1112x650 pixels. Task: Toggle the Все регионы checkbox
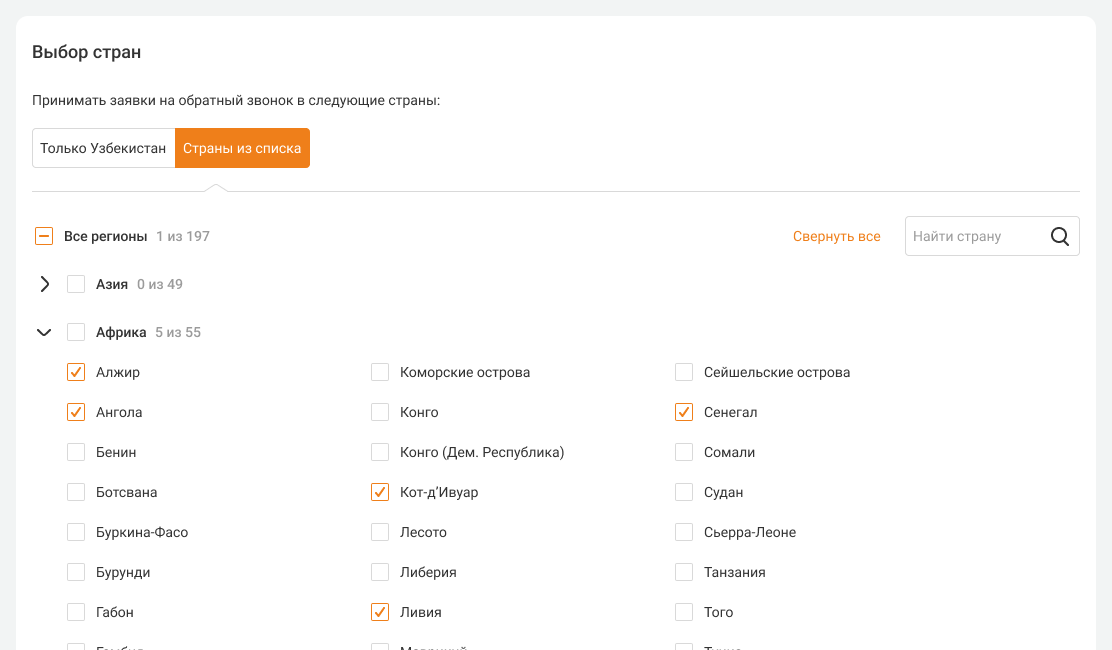click(44, 237)
